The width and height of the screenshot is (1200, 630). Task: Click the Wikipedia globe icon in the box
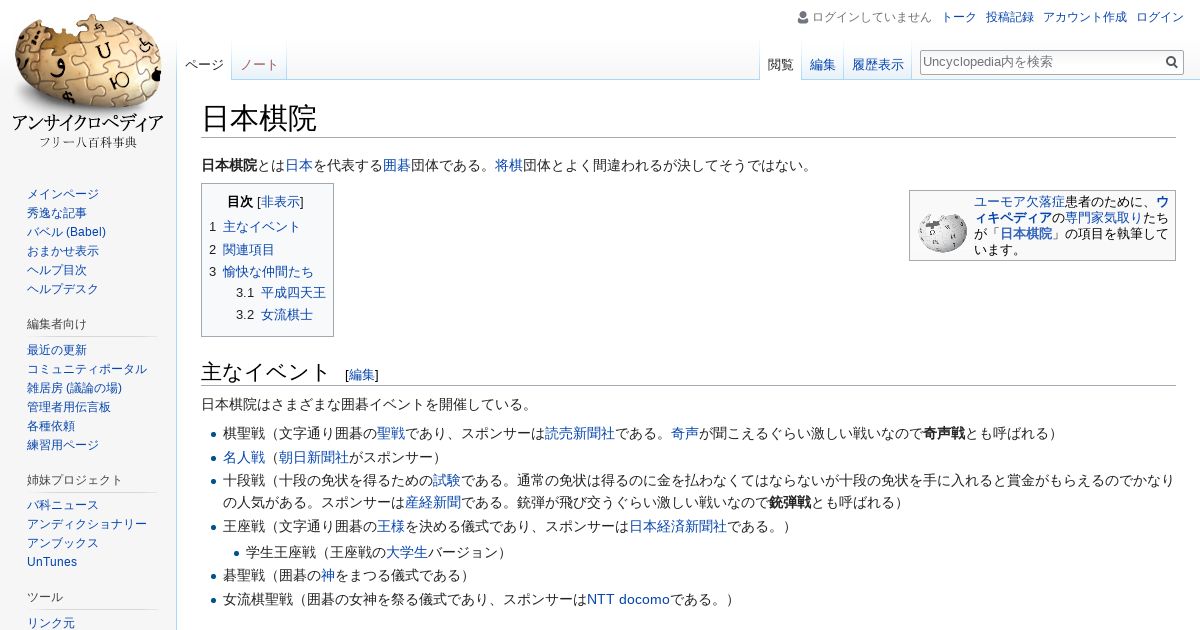pos(942,232)
